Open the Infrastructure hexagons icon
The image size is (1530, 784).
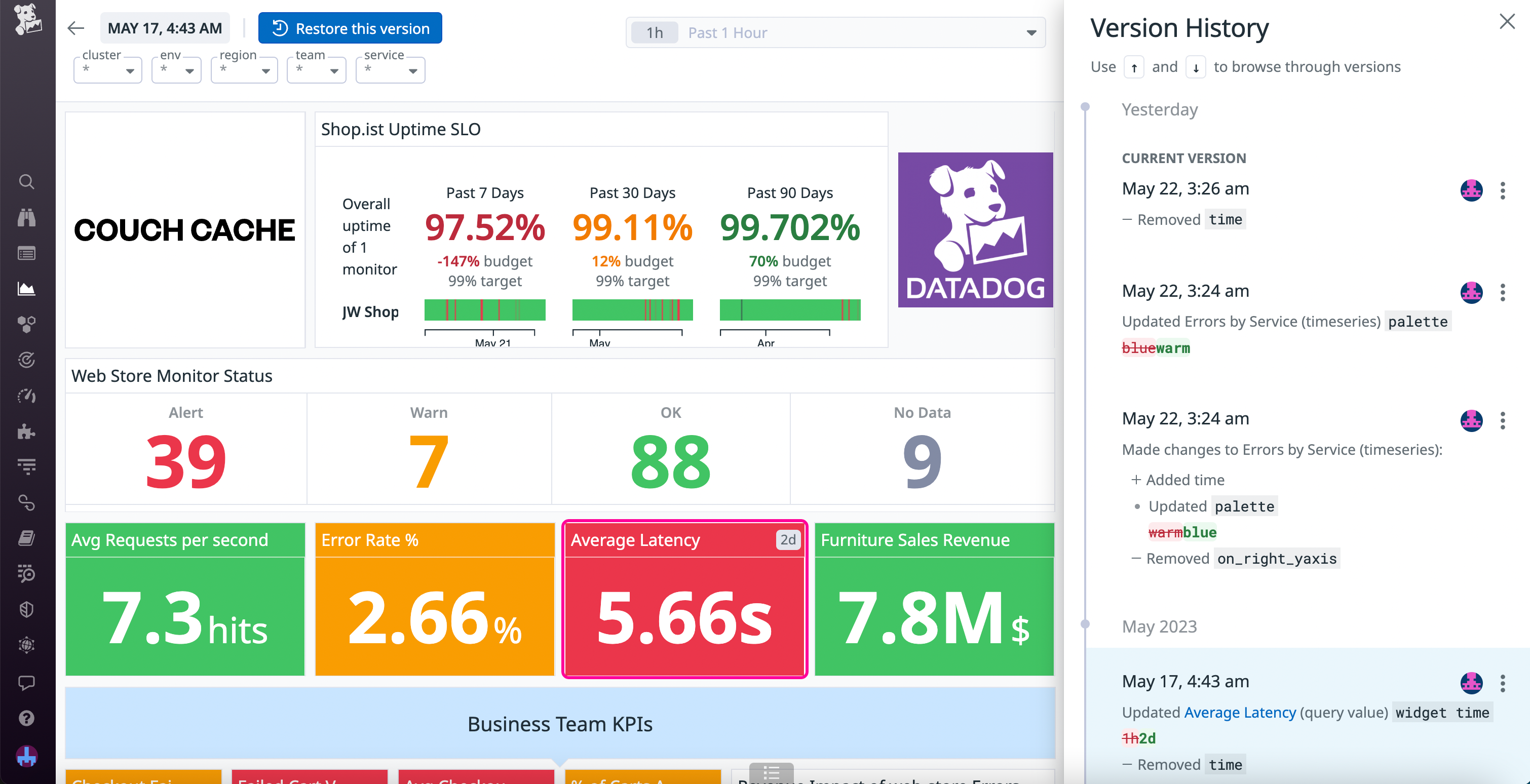(27, 324)
